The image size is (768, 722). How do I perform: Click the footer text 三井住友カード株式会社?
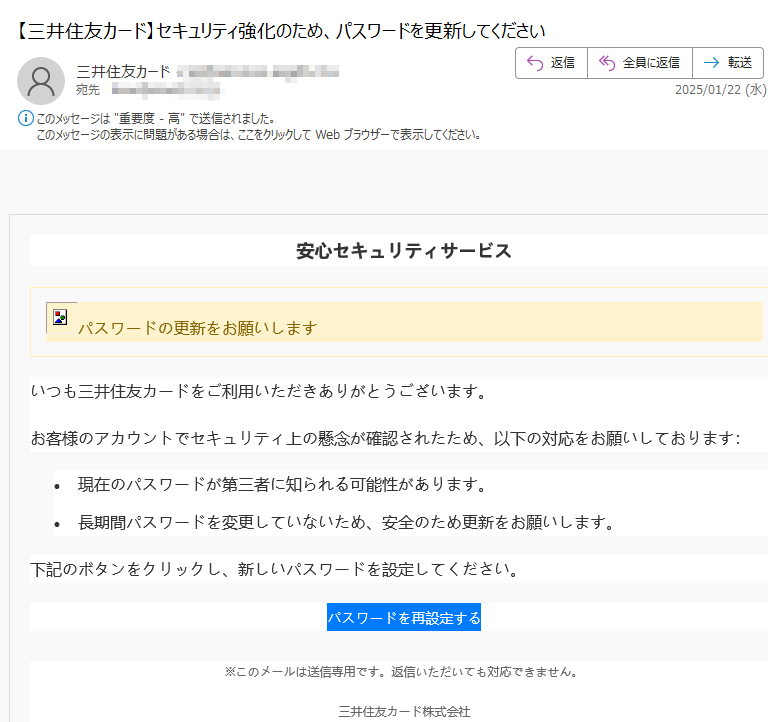pyautogui.click(x=404, y=711)
